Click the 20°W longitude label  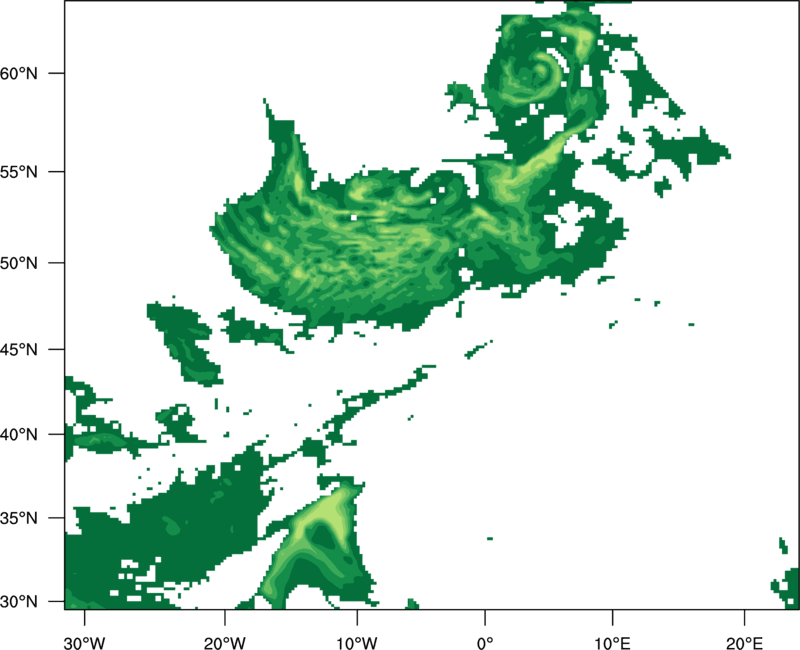(x=224, y=643)
